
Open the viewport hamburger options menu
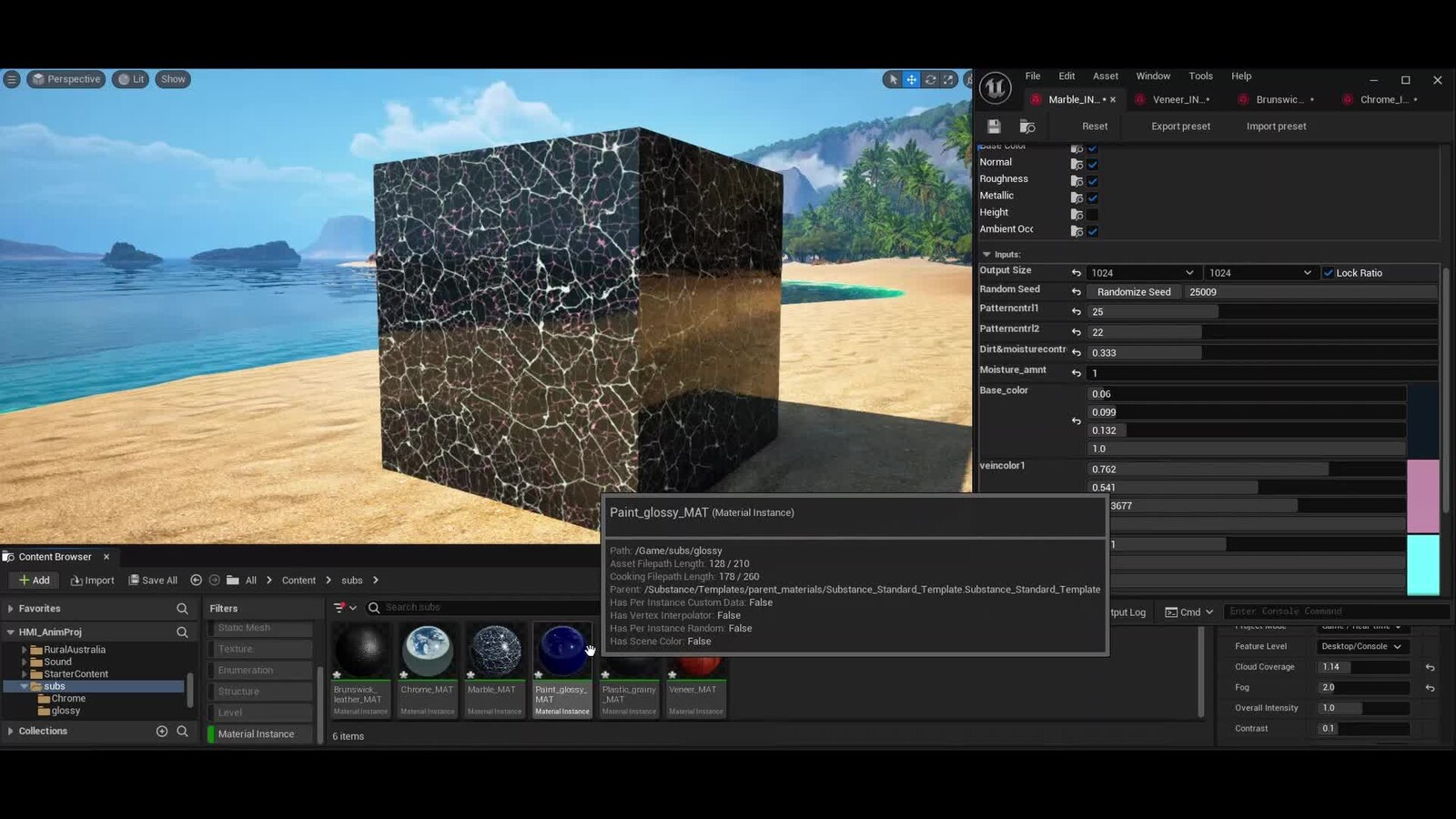tap(11, 79)
